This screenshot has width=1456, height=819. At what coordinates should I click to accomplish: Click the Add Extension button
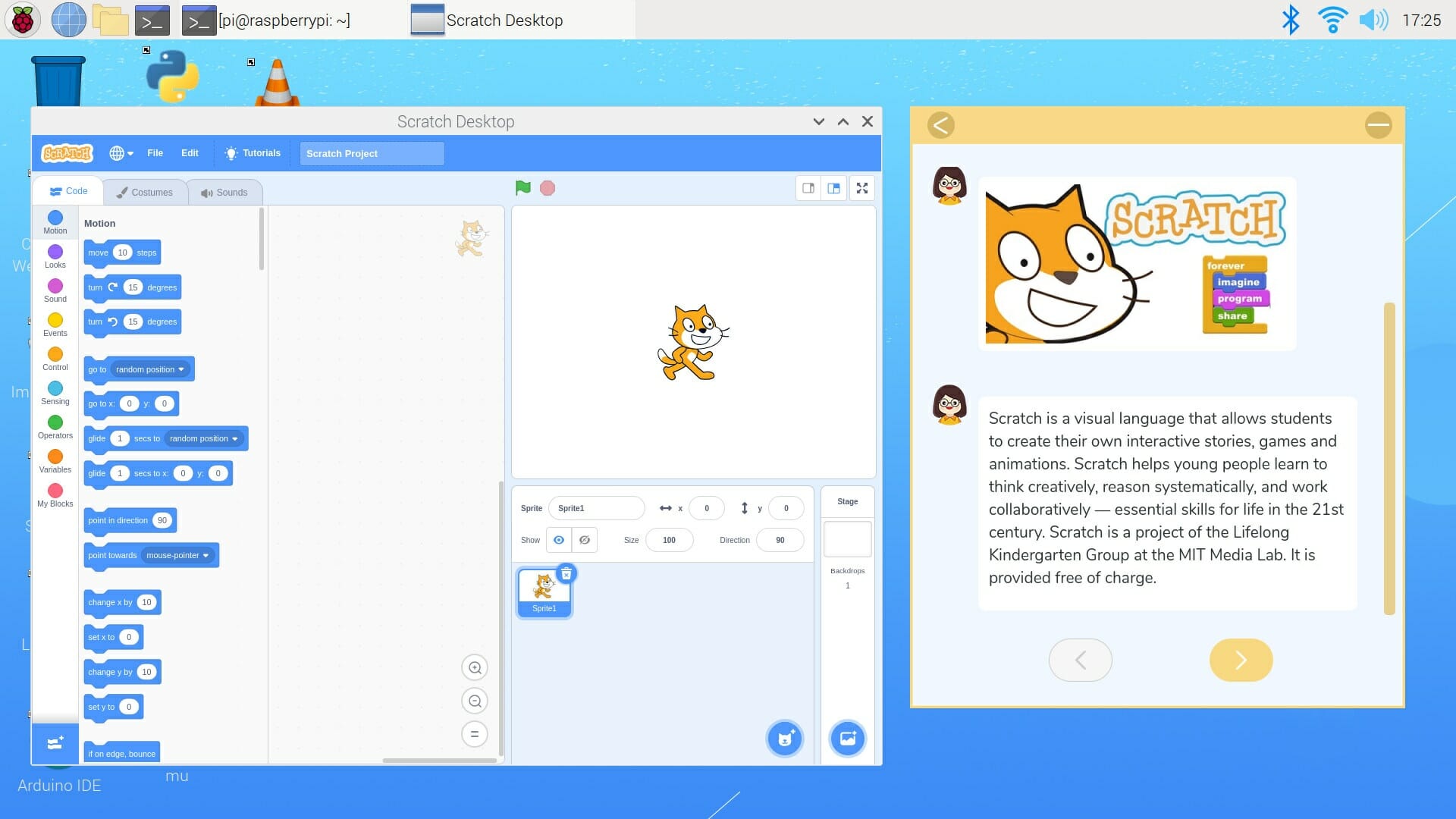pos(55,743)
